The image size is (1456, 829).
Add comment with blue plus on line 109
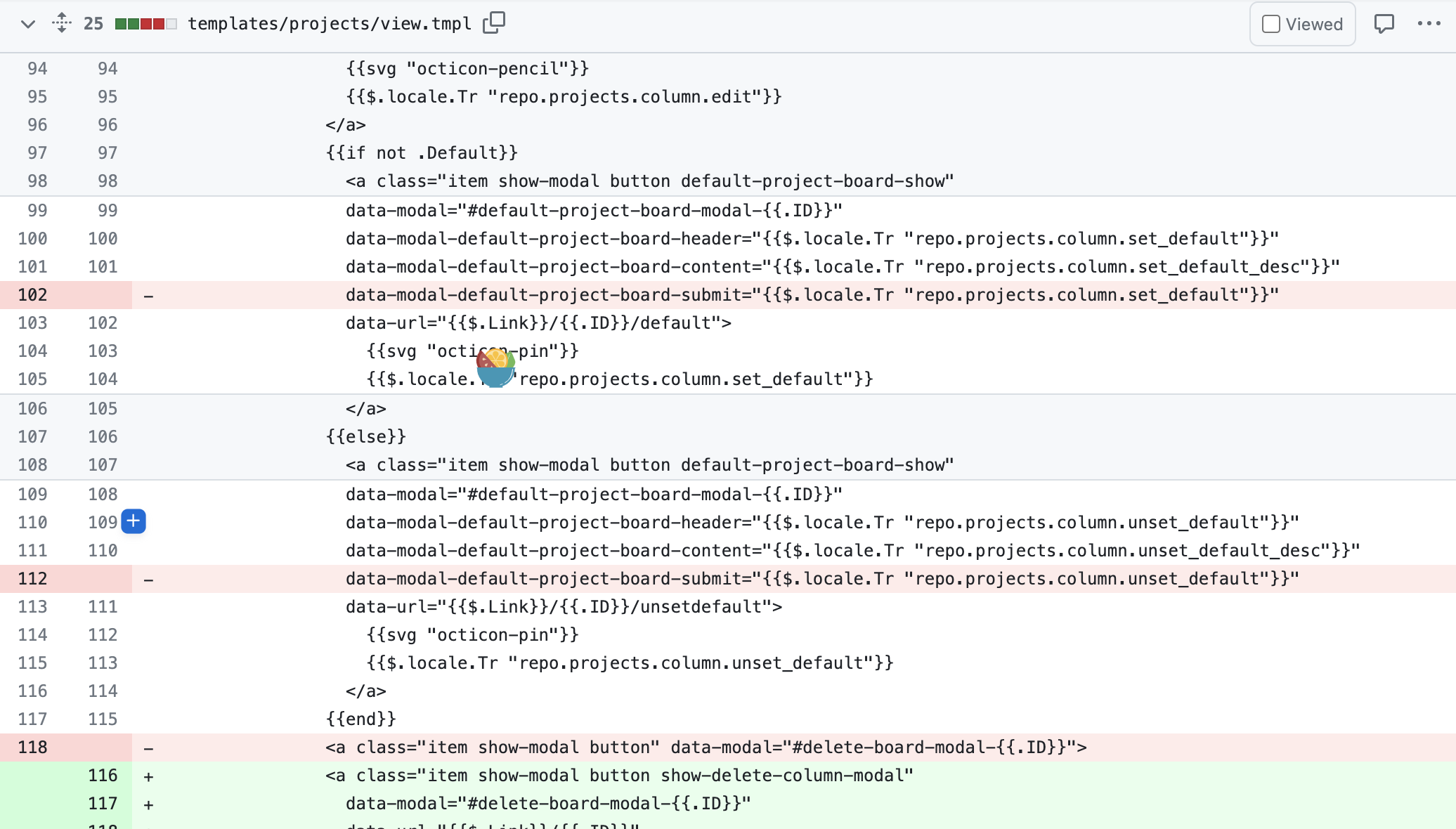[x=134, y=522]
